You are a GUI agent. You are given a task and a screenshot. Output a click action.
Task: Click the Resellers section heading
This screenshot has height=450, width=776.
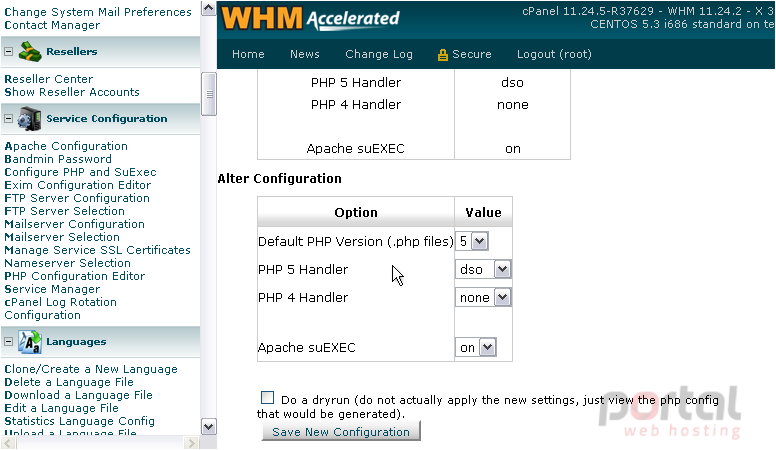click(72, 51)
